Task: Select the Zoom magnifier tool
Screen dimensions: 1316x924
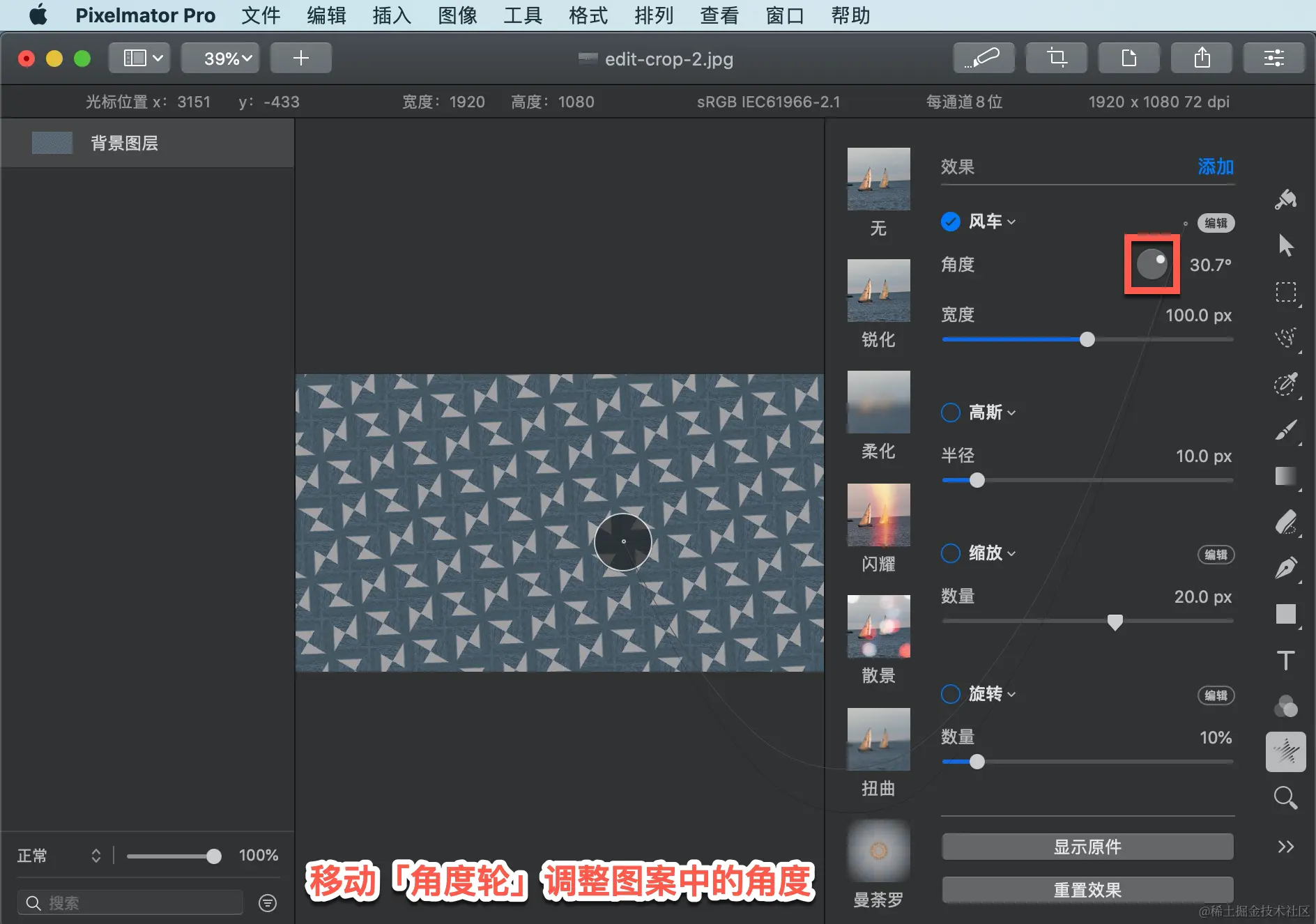Action: [x=1285, y=798]
